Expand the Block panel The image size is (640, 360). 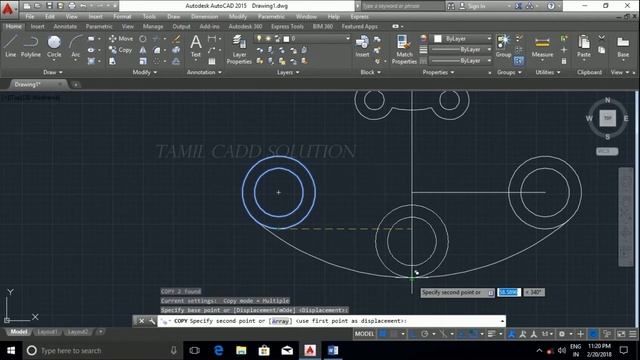[x=370, y=72]
